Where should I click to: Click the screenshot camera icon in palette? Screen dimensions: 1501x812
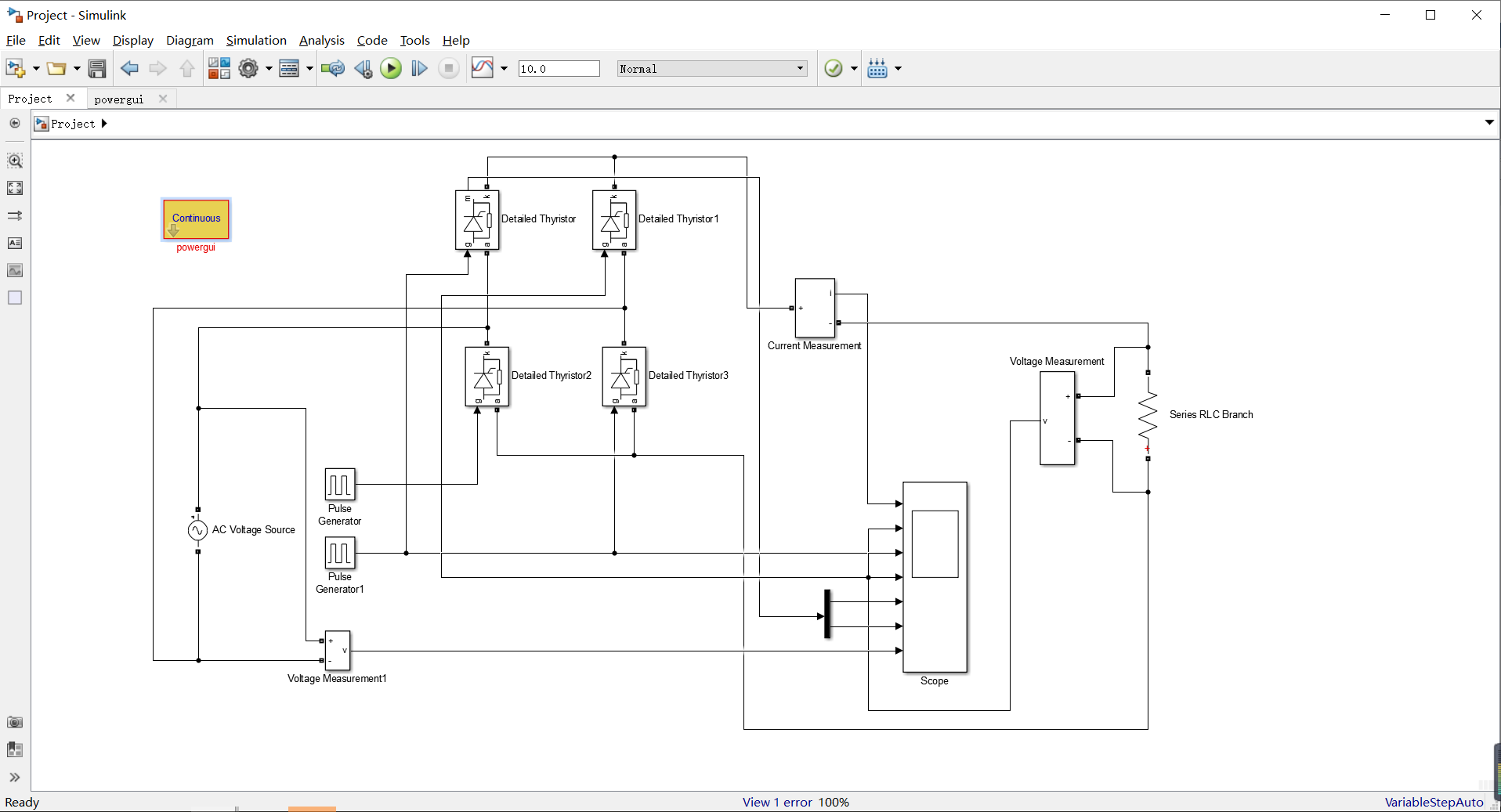tap(15, 722)
